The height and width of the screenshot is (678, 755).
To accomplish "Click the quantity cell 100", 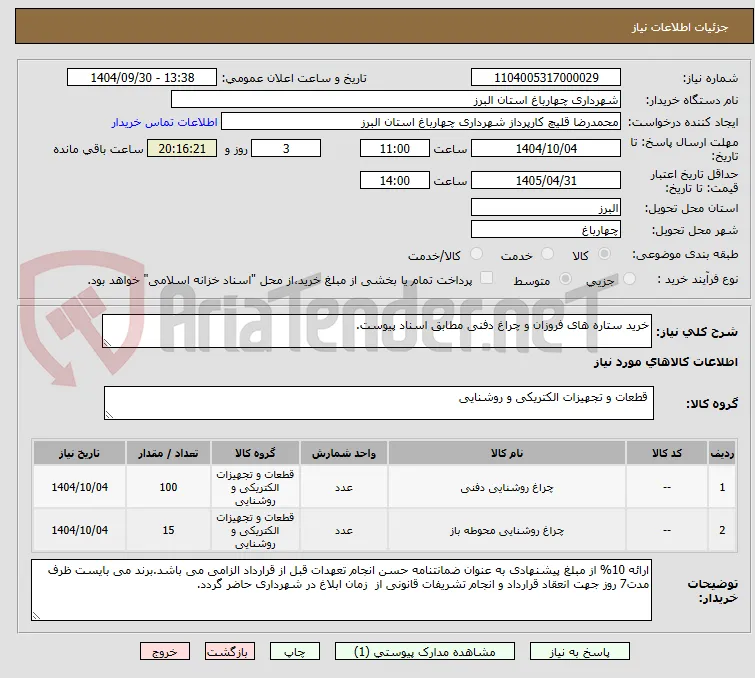I will [x=168, y=487].
